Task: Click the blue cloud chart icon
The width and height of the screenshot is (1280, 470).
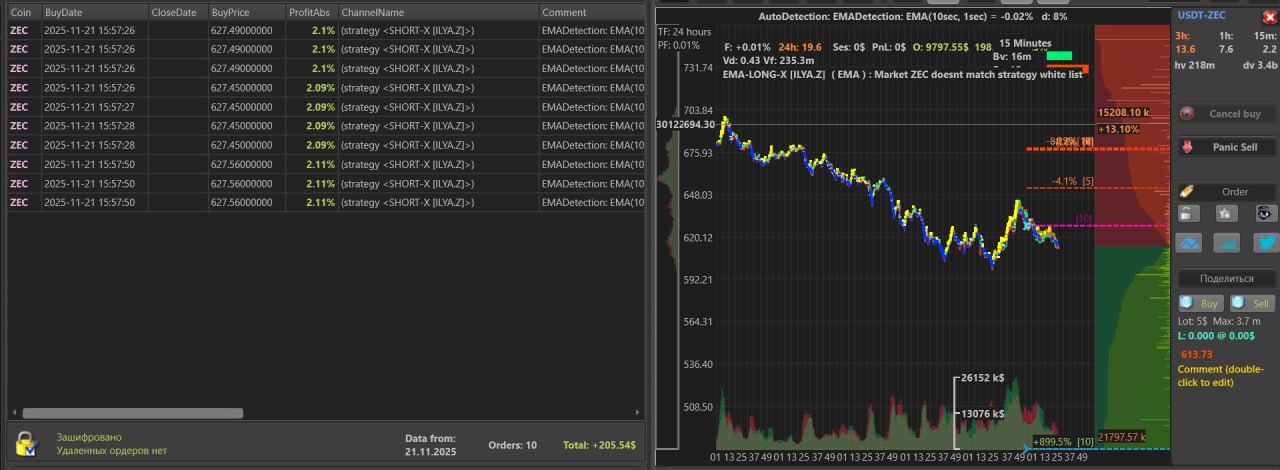Action: (1188, 243)
